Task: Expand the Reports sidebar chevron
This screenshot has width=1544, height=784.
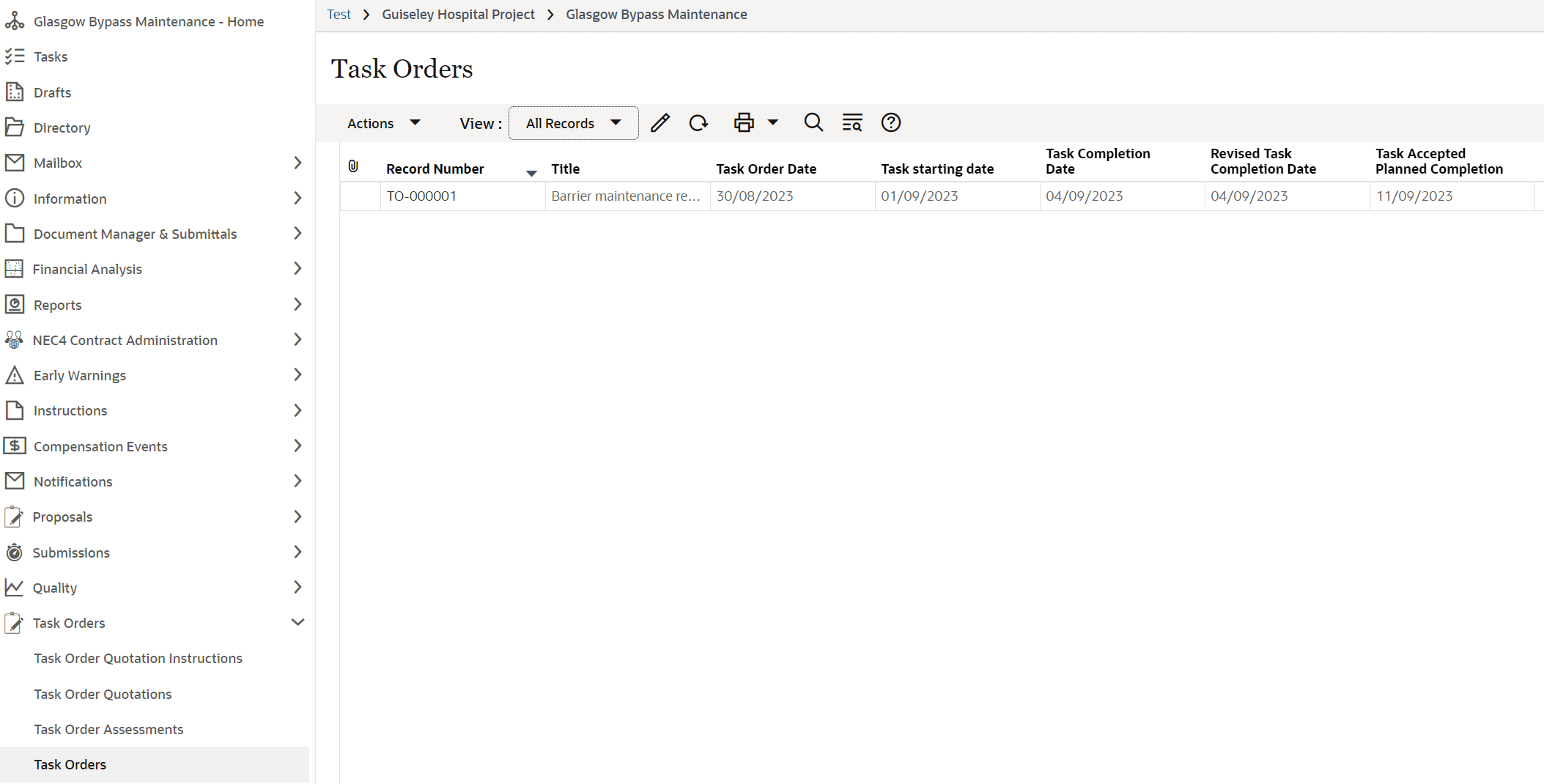Action: 298,304
